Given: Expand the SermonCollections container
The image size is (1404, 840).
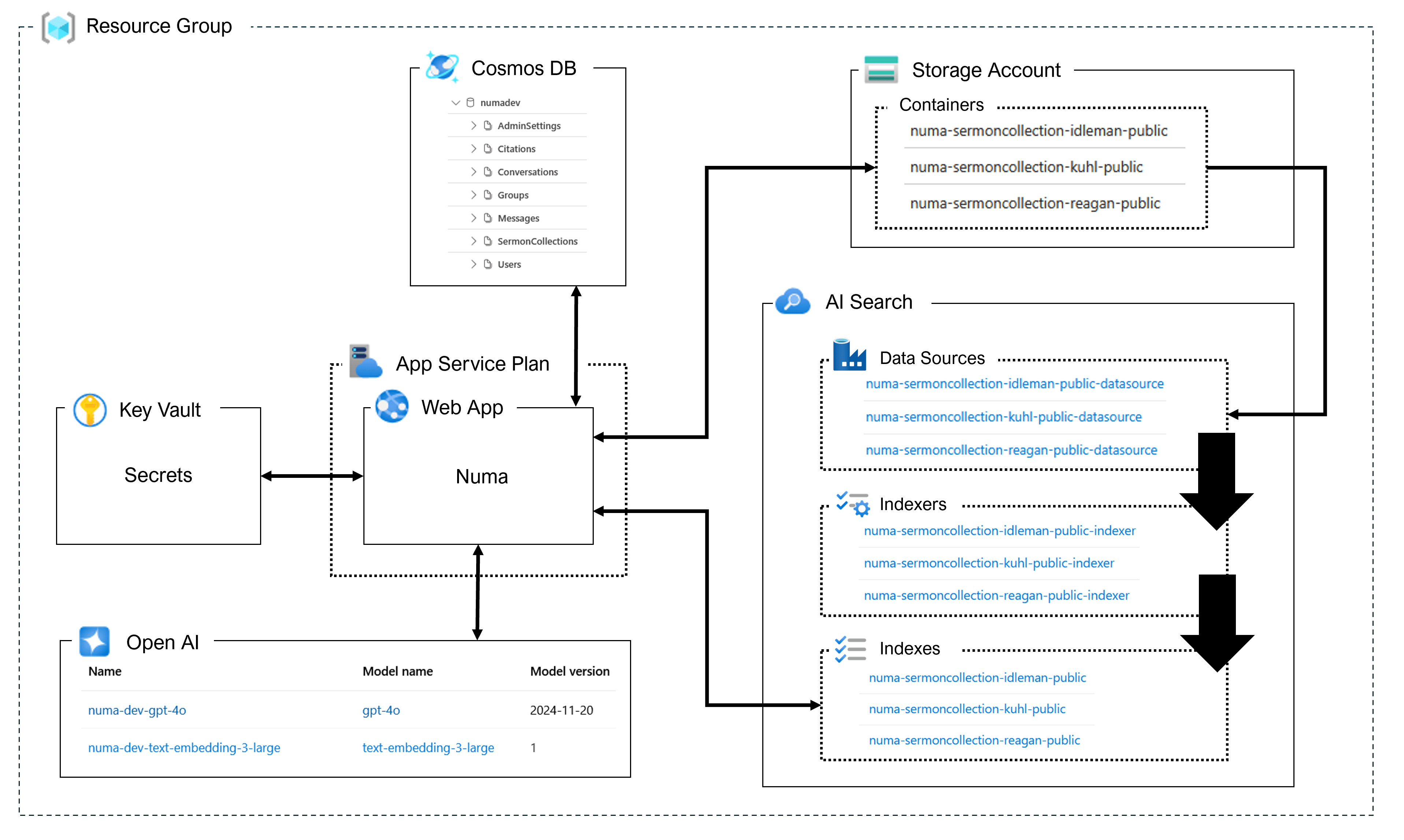Looking at the screenshot, I should (x=473, y=241).
